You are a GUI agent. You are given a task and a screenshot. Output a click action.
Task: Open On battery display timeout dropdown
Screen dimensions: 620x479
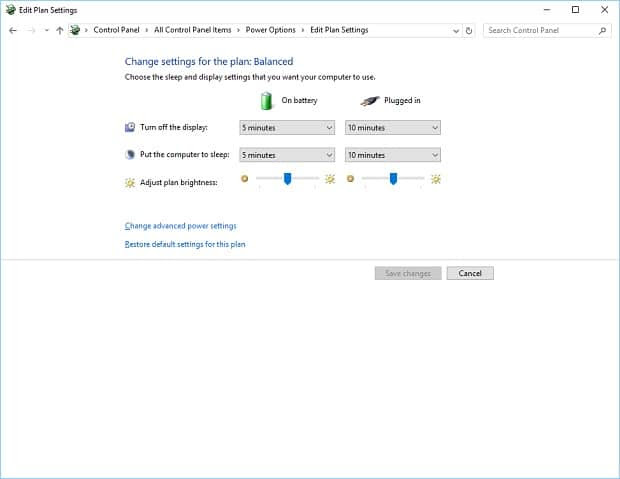point(287,128)
